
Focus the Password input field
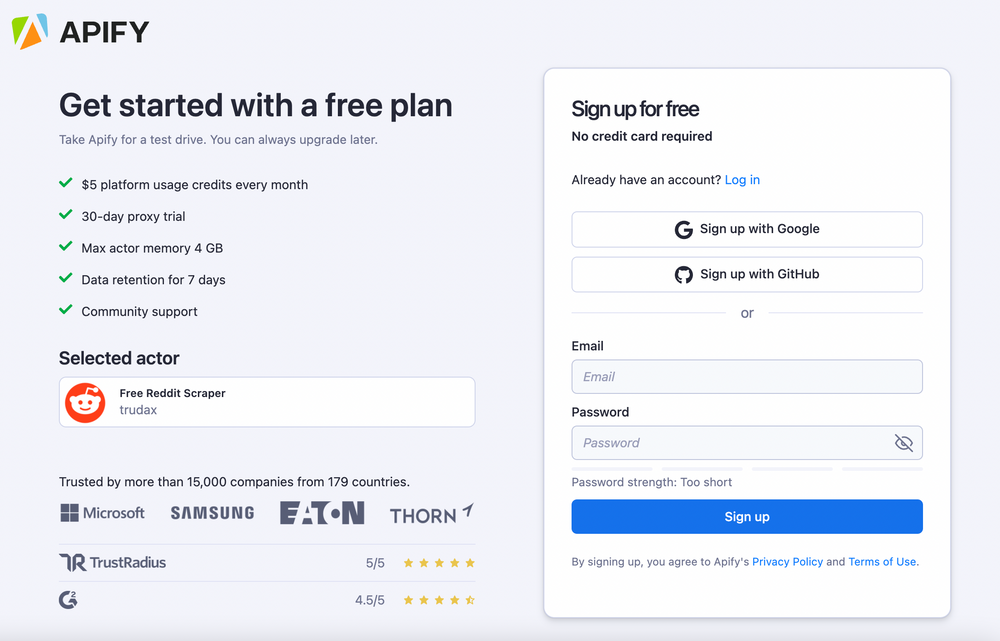click(730, 443)
